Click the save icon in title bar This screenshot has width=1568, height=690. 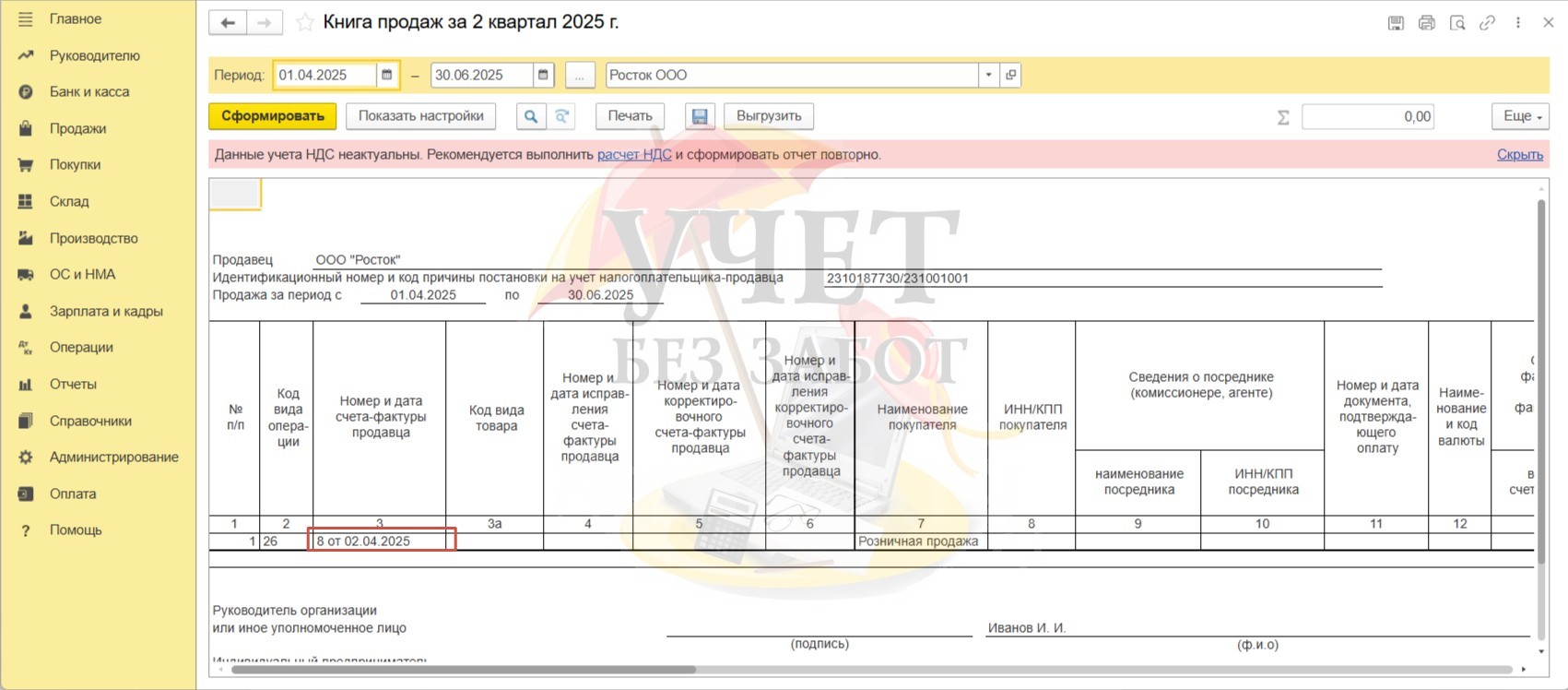click(x=1396, y=23)
